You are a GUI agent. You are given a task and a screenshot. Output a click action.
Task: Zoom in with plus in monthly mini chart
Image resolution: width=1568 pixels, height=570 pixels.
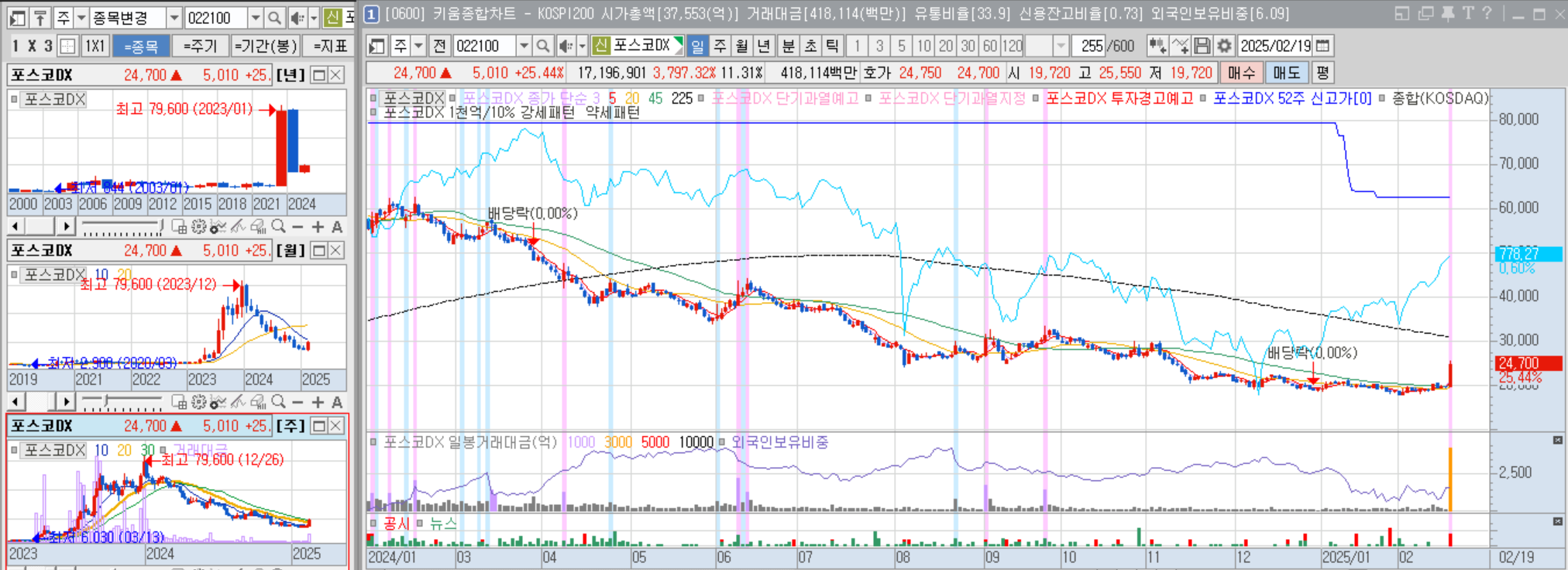coord(318,402)
